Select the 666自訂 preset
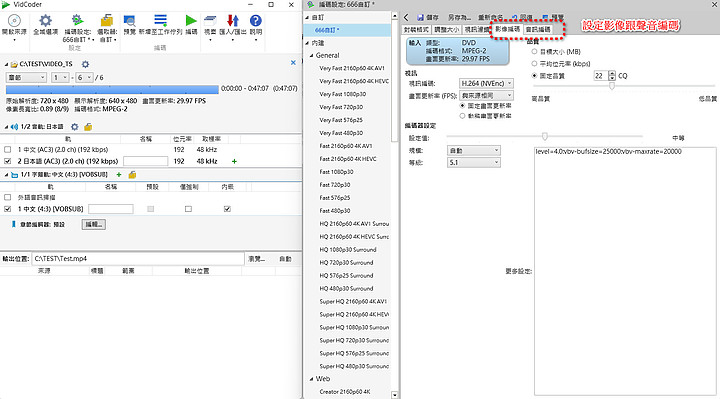 coord(347,30)
